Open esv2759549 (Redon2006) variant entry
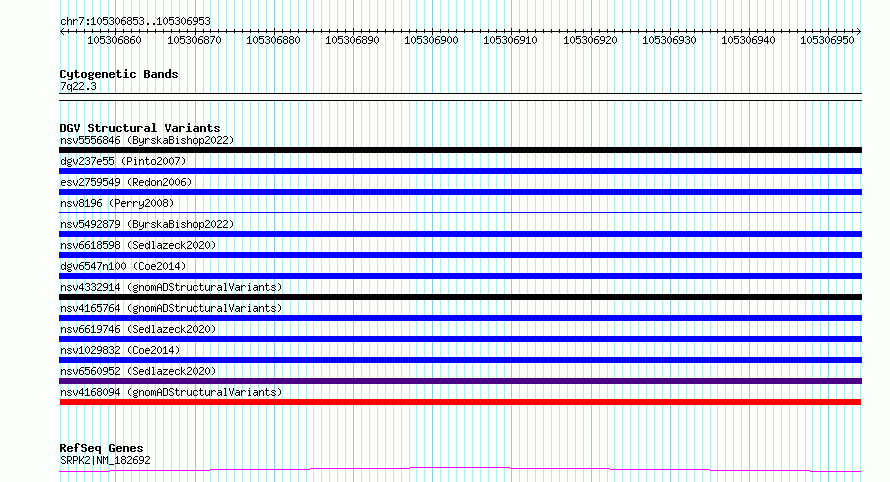This screenshot has height=482, width=890. click(x=126, y=182)
